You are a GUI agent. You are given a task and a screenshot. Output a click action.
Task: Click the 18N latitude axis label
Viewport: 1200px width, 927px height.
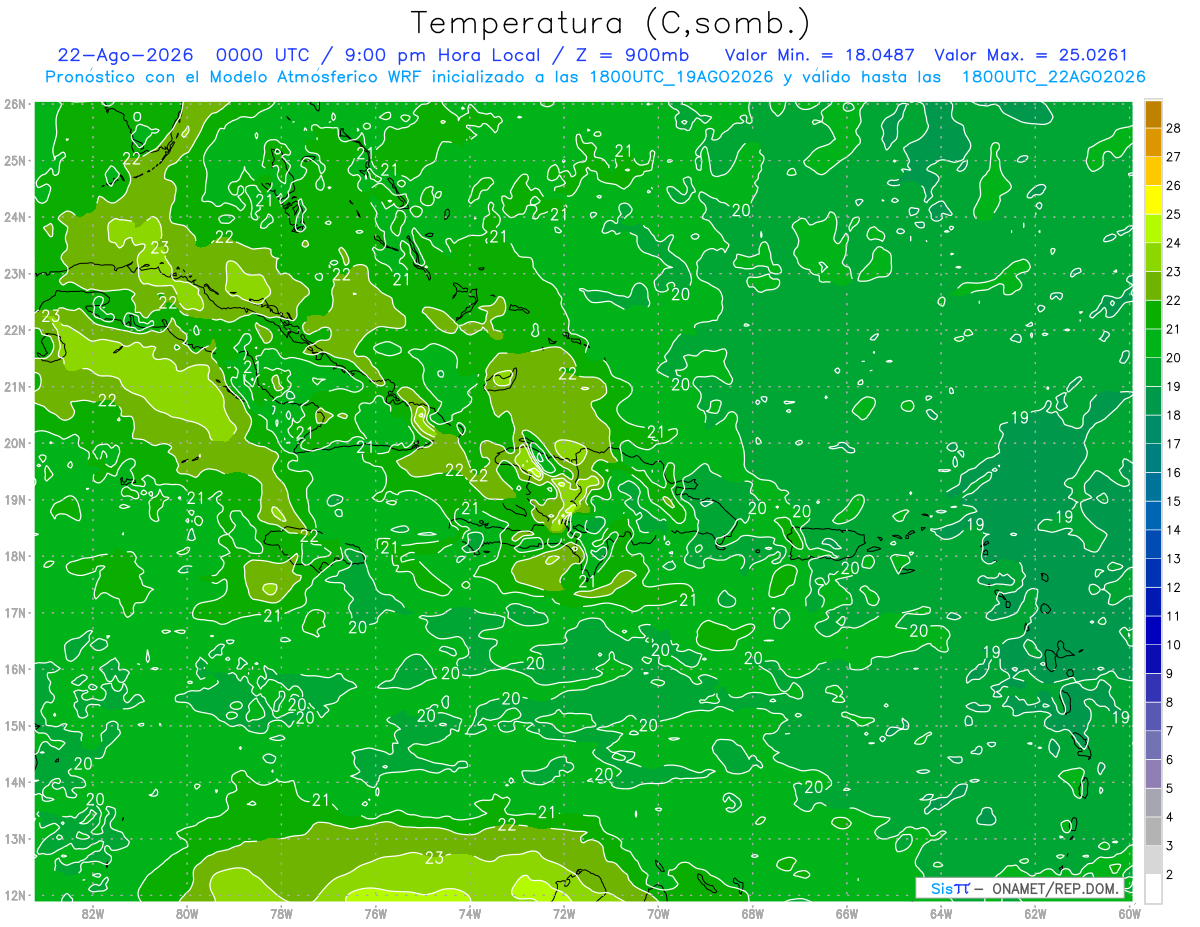pos(14,556)
